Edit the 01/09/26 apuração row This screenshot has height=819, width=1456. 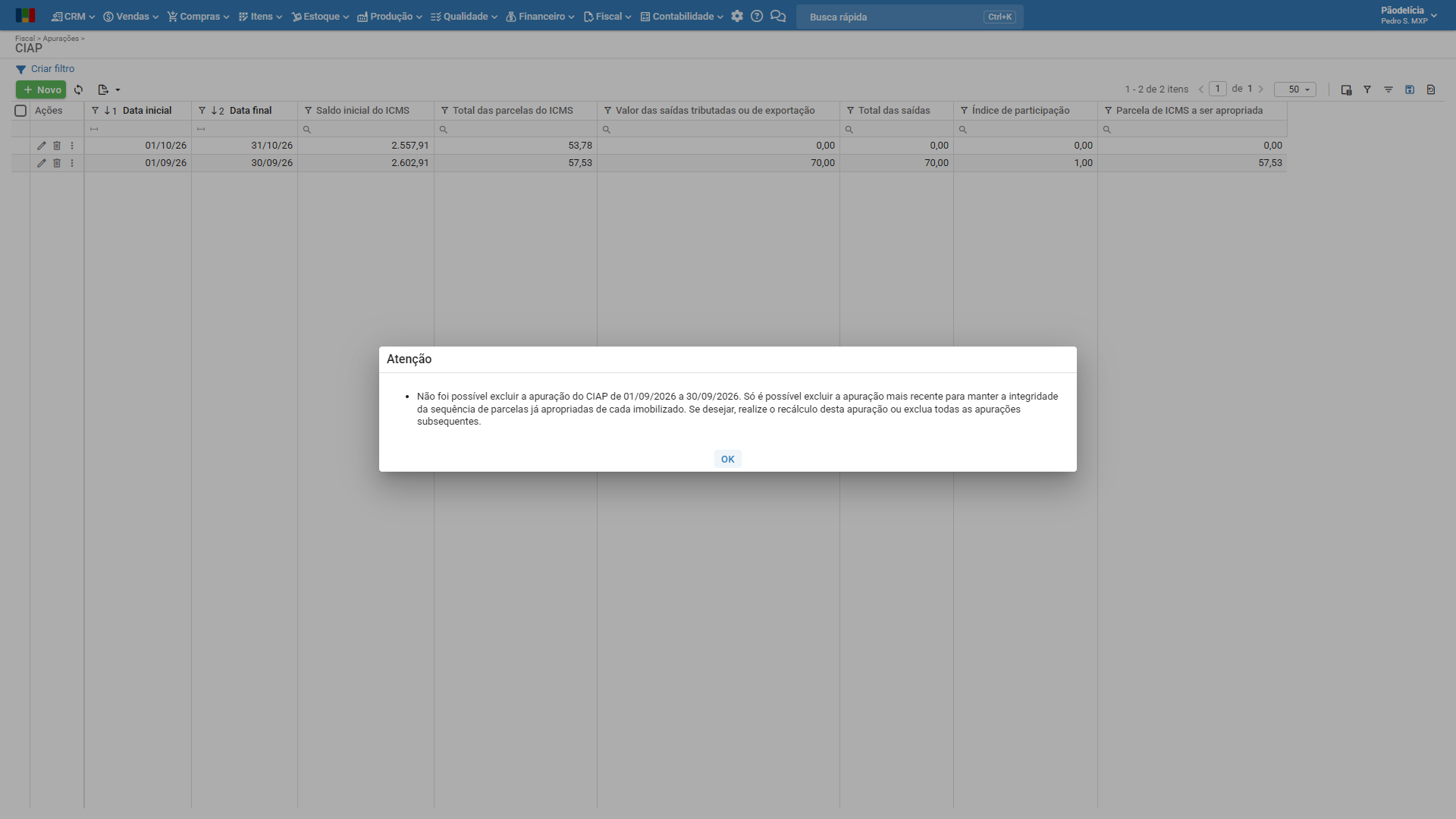(42, 163)
